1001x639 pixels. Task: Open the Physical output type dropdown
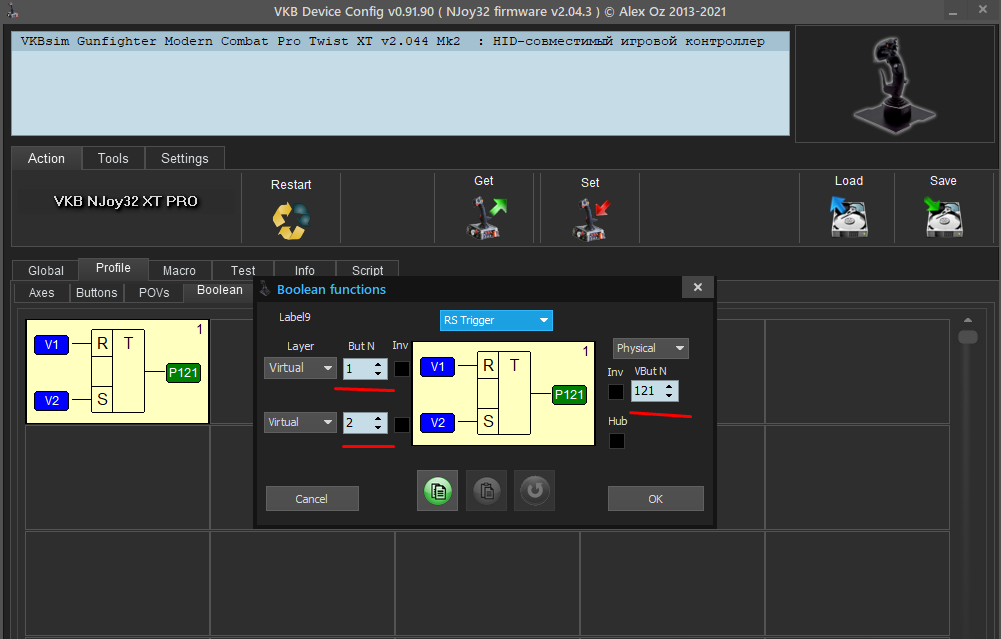[x=651, y=348]
